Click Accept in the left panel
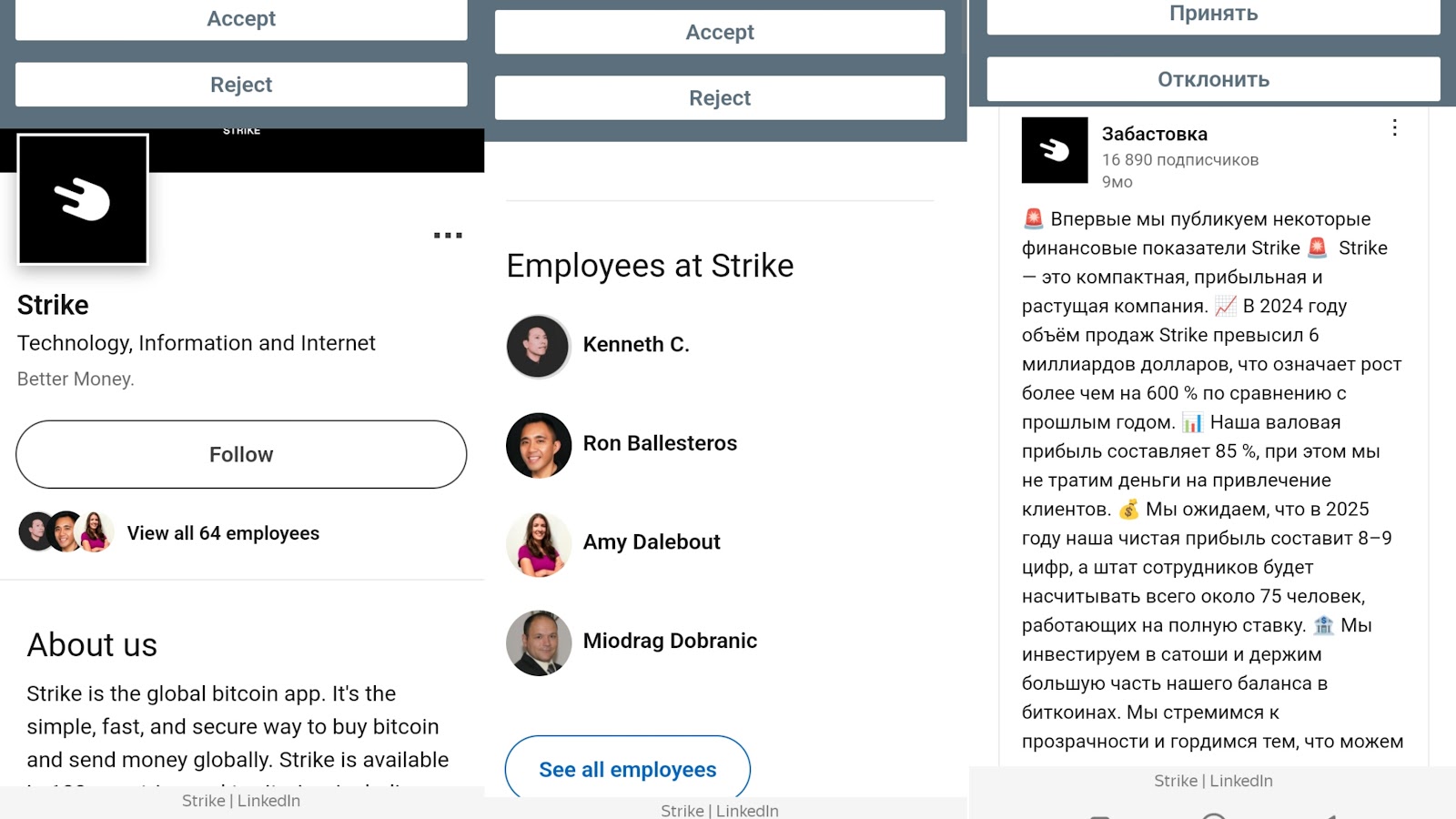 point(241,19)
